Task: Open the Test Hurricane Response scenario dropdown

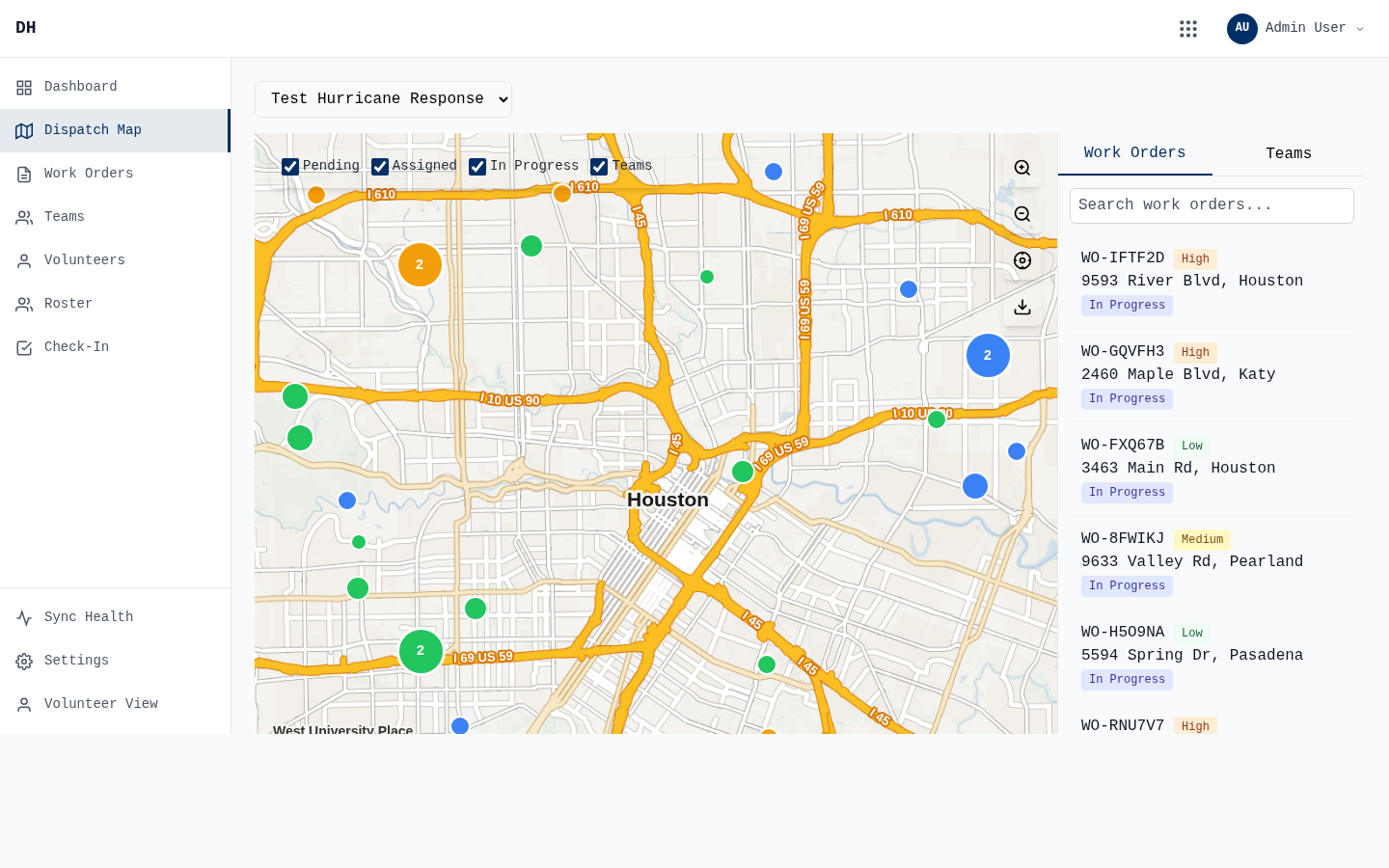Action: (383, 98)
